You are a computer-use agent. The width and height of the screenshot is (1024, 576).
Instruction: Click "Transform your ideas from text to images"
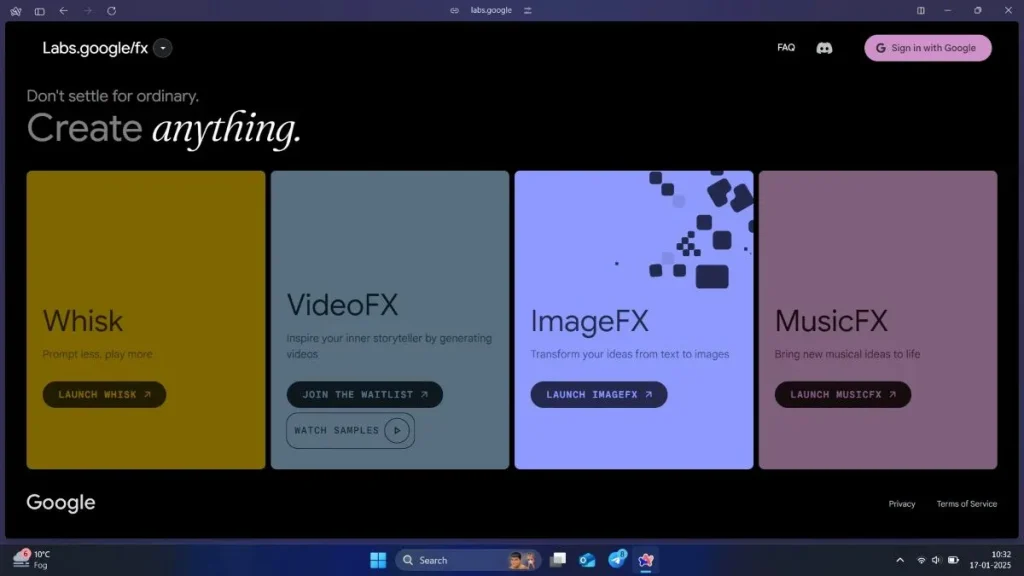[630, 354]
